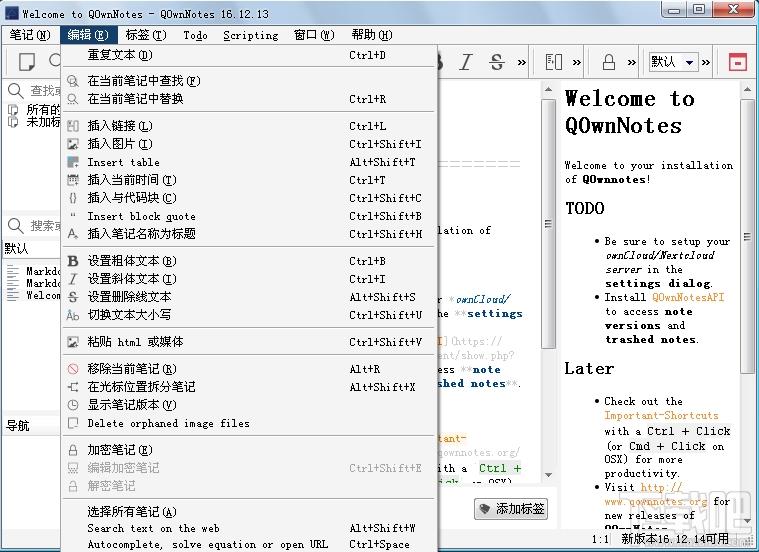Choose Search text on the web entry
The image size is (759, 552).
(x=249, y=528)
